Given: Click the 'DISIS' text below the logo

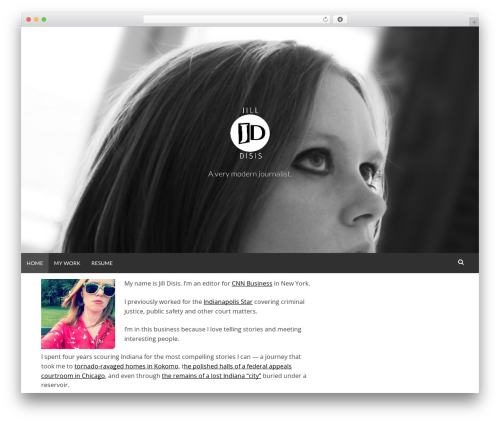Looking at the screenshot, I should [x=251, y=156].
